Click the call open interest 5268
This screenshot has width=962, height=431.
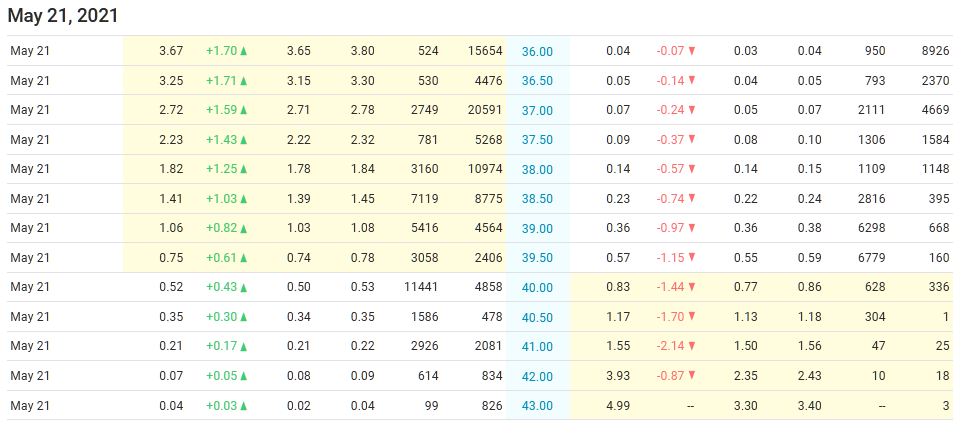point(488,140)
